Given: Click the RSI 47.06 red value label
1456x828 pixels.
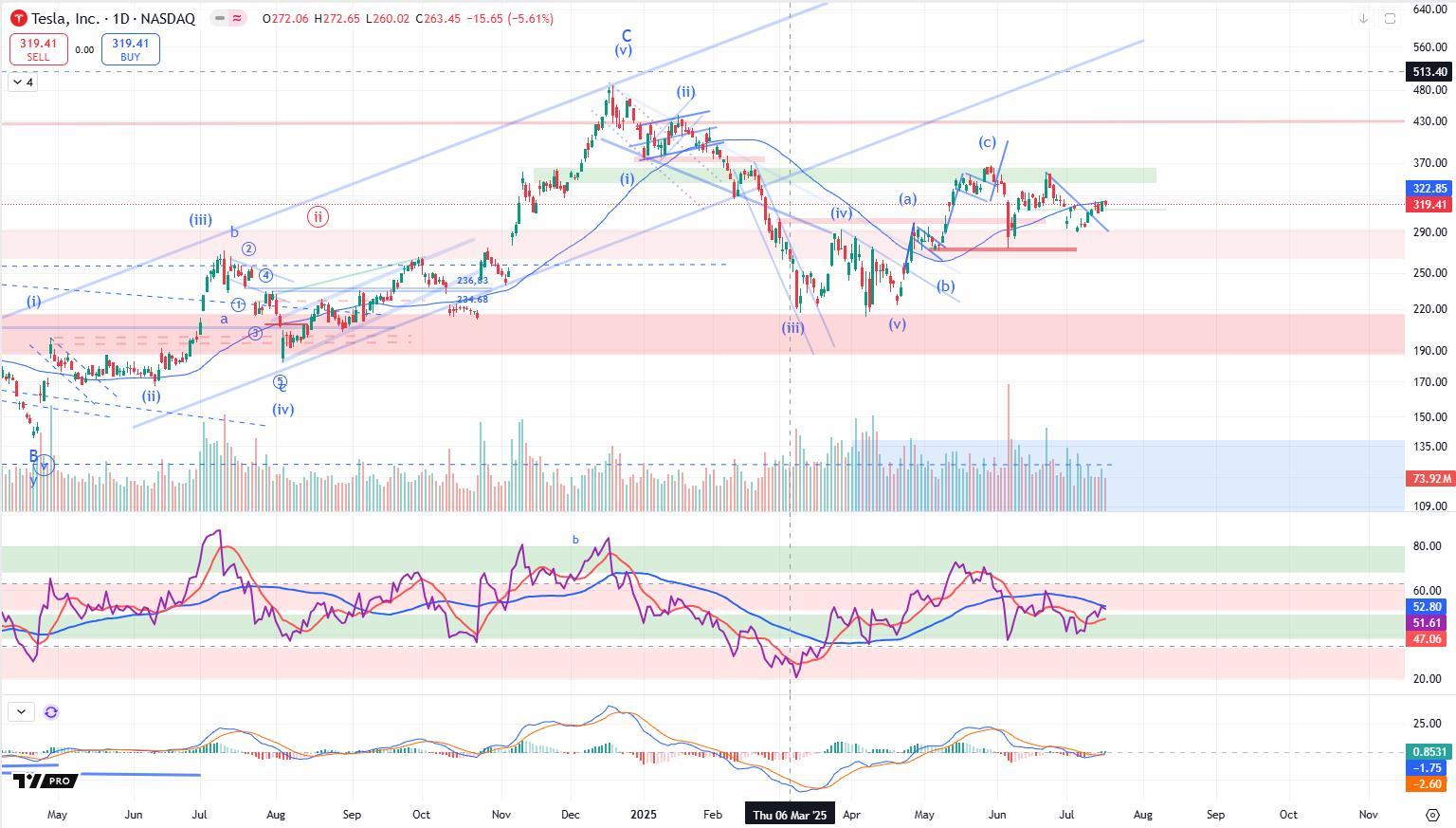Looking at the screenshot, I should (x=1428, y=639).
